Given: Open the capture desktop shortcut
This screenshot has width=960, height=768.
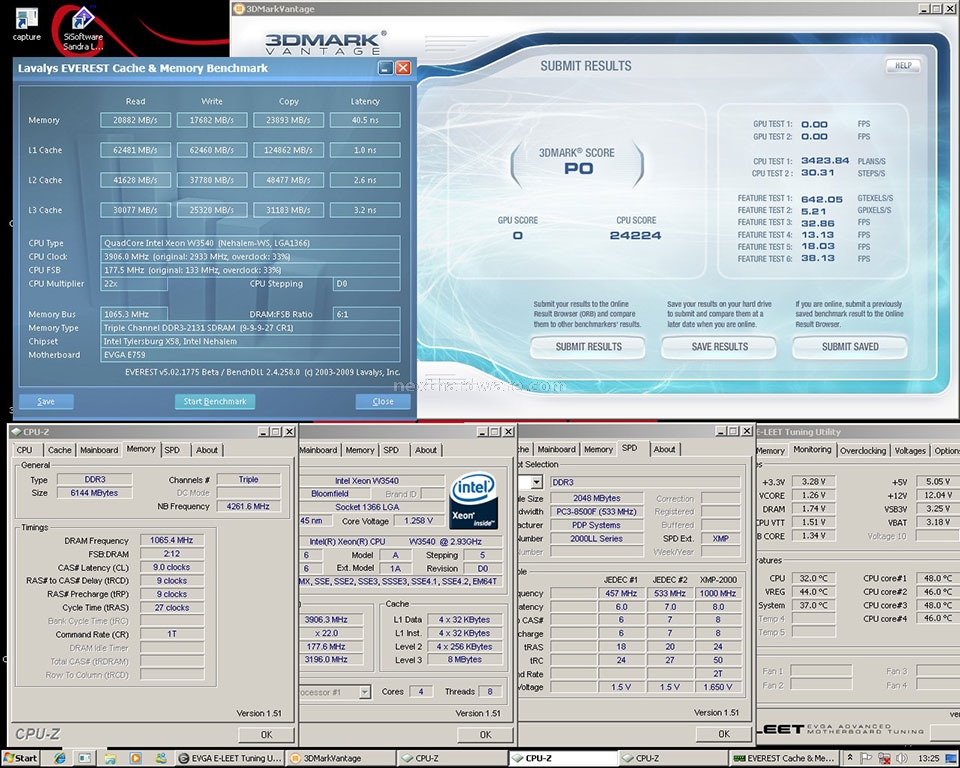Looking at the screenshot, I should coord(26,24).
